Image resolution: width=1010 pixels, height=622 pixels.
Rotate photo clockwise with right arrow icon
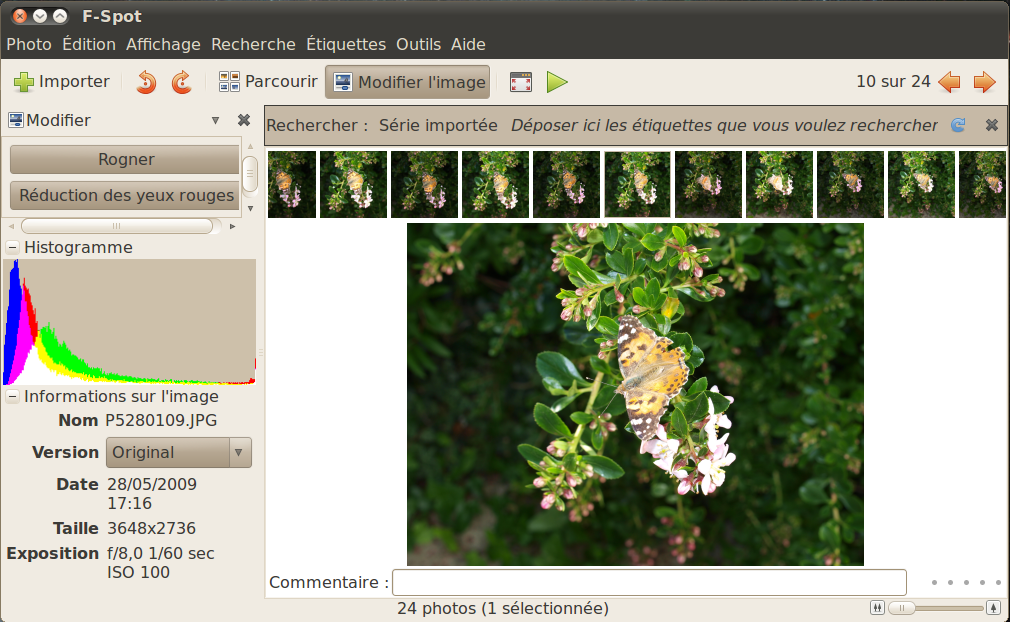(x=181, y=82)
